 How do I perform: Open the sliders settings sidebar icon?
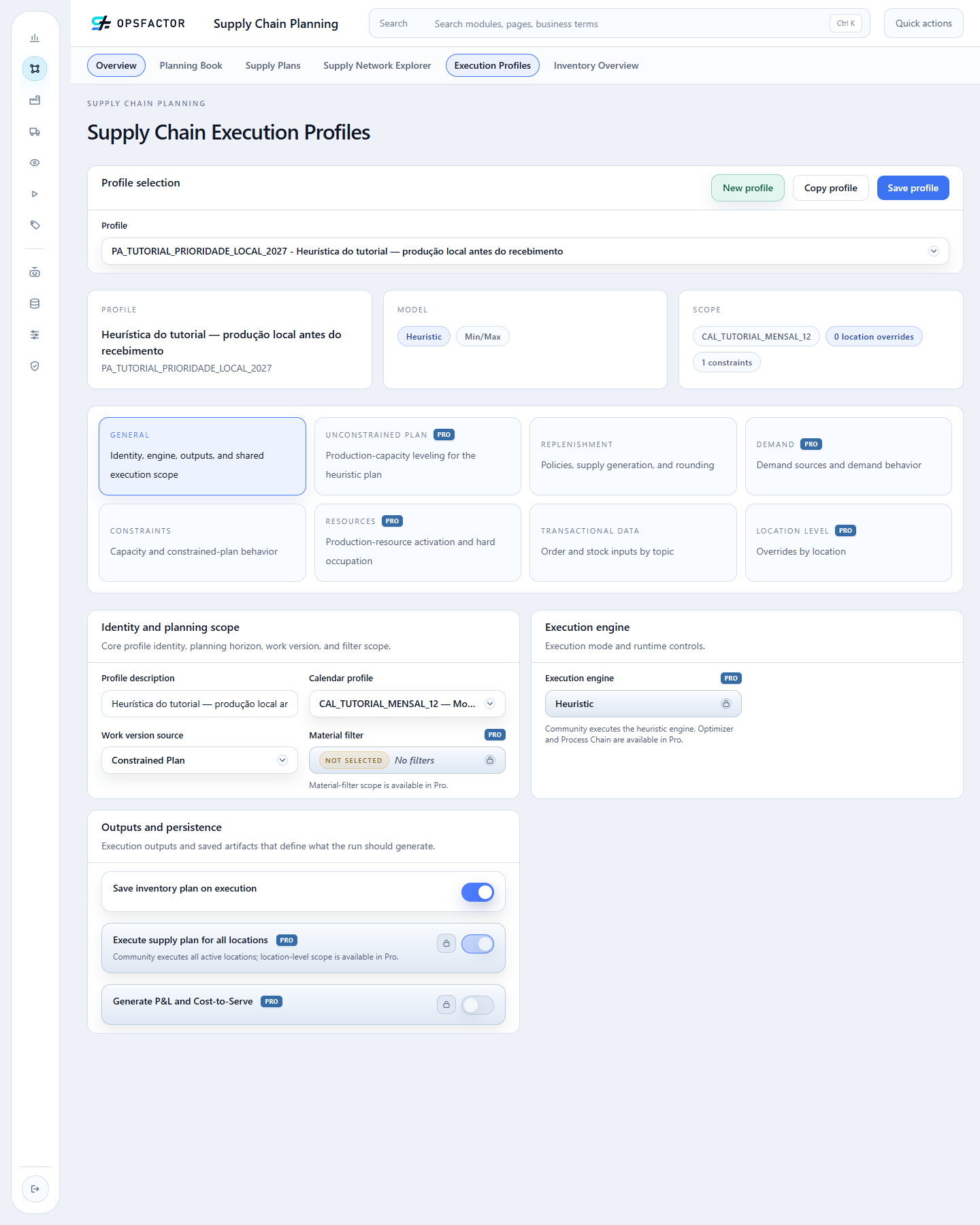(35, 335)
